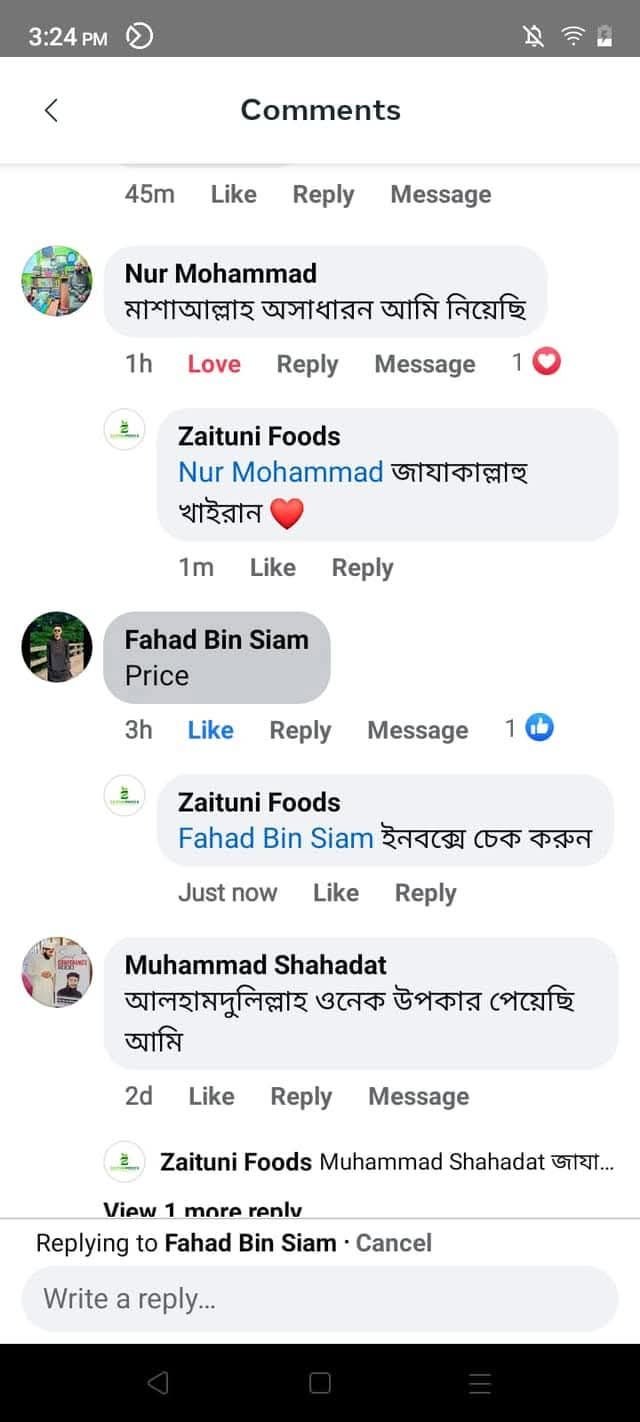Tap Android recent apps navigation button
640x1422 pixels.
click(480, 1383)
